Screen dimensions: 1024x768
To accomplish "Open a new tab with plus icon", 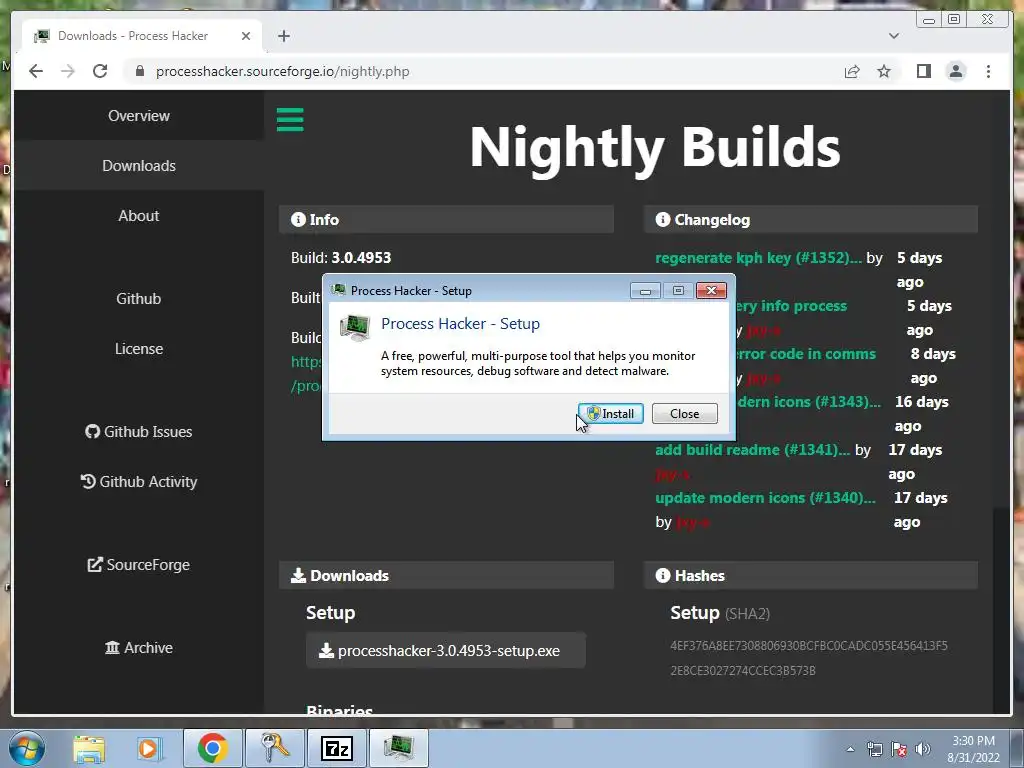I will 283,36.
